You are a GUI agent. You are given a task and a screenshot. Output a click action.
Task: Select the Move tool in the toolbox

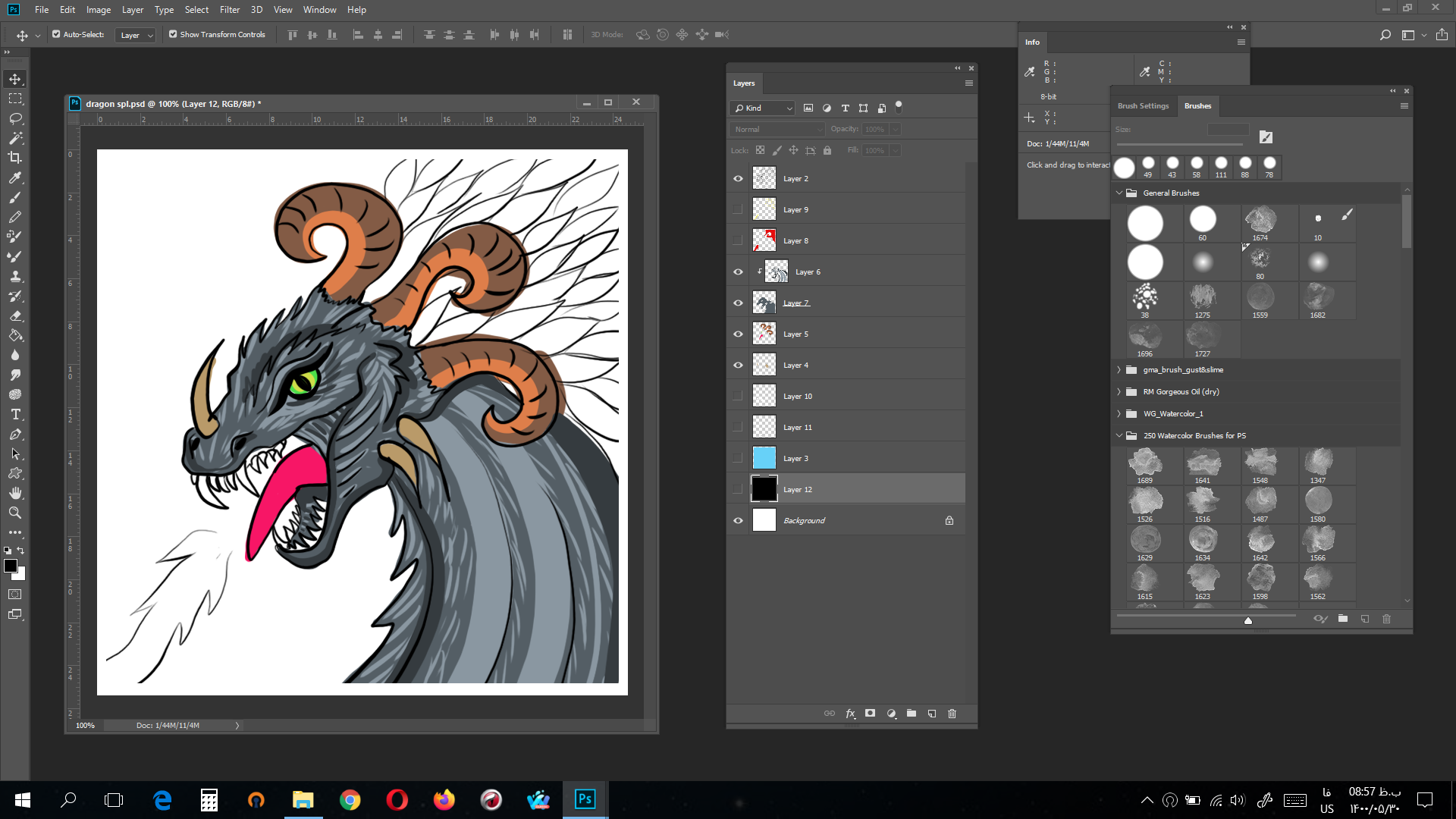(15, 79)
